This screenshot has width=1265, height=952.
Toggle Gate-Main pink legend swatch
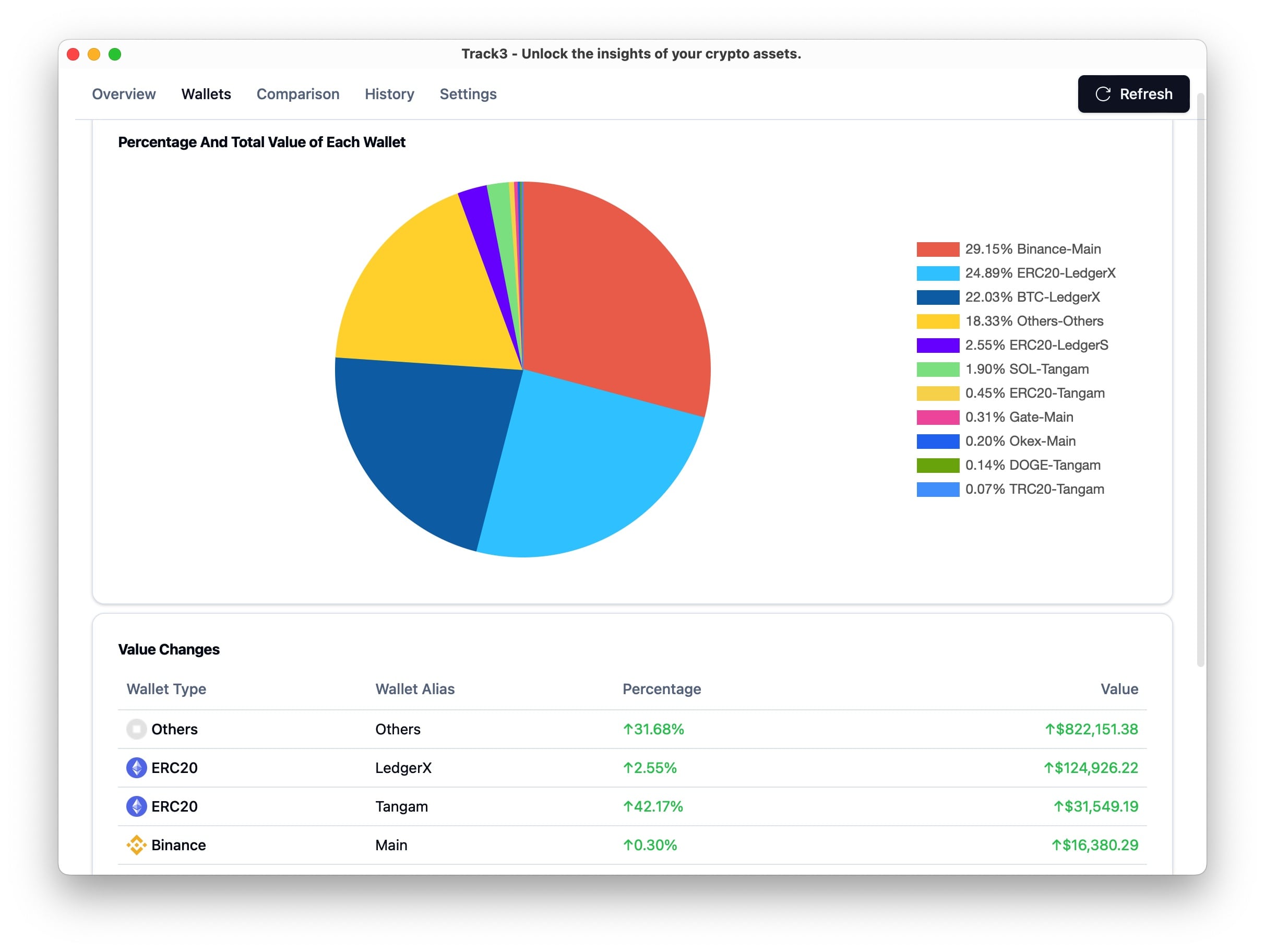(x=937, y=418)
